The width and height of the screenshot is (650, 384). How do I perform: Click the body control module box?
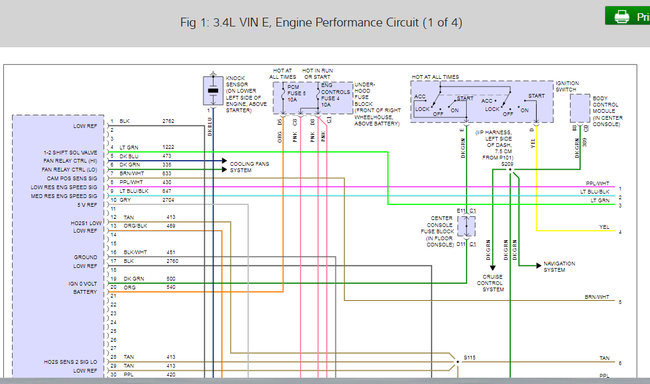(580, 108)
